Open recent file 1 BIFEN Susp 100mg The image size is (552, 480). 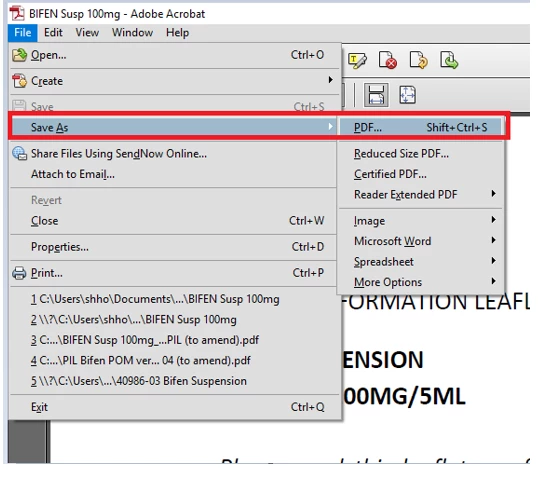click(x=174, y=299)
